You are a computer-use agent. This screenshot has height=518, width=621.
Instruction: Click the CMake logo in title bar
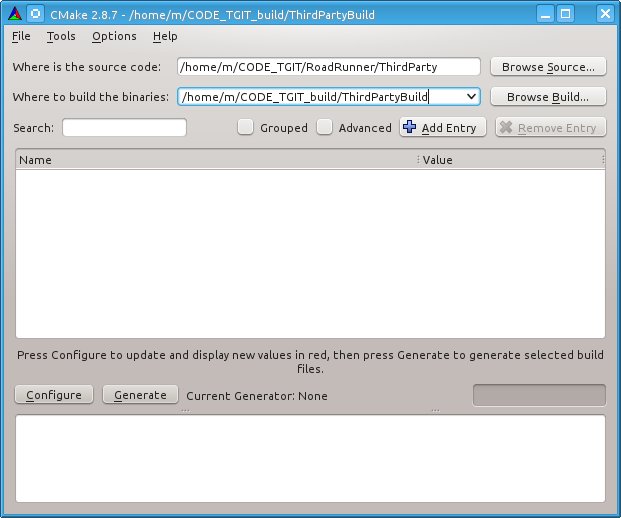tap(13, 14)
